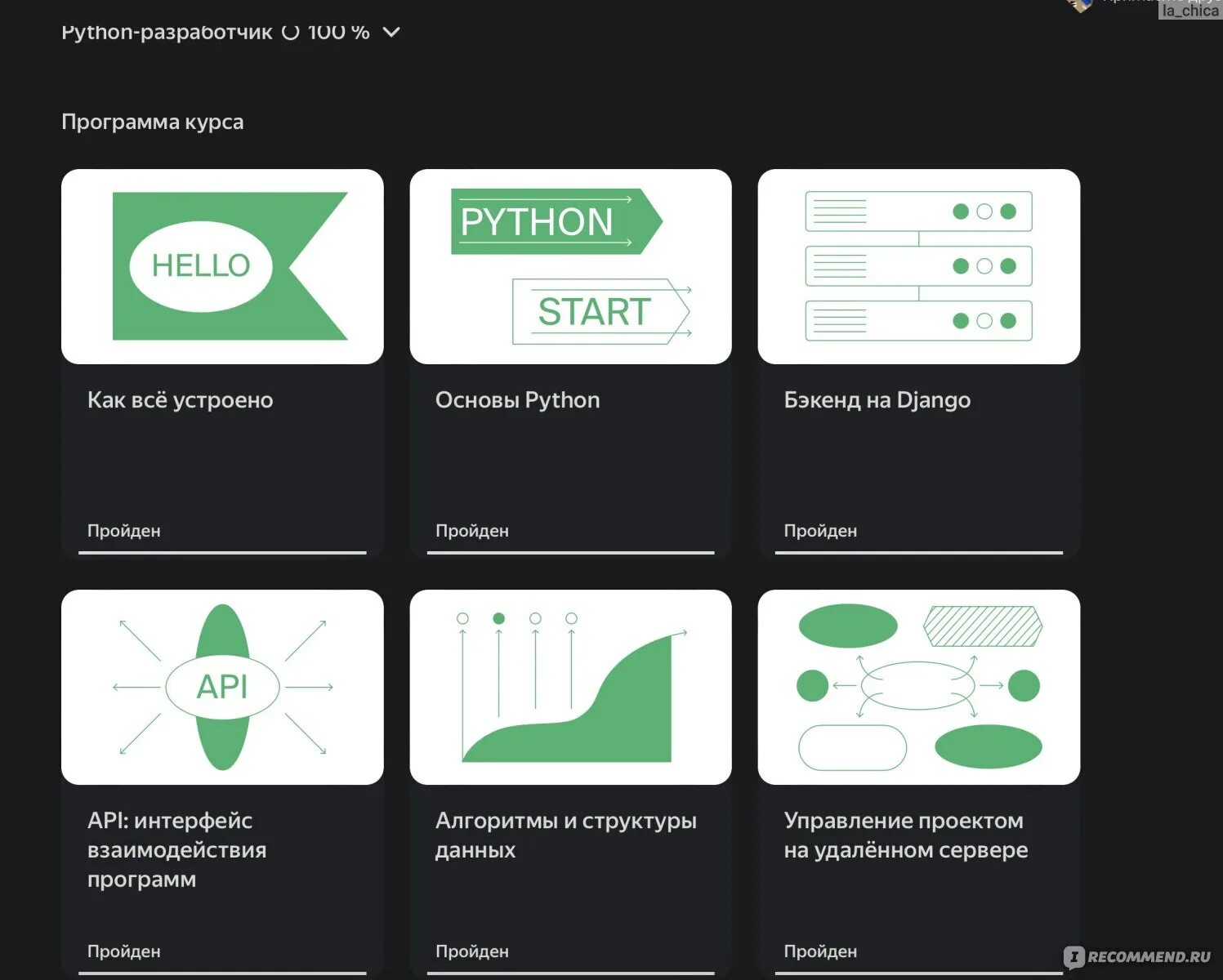This screenshot has height=980, width=1223.
Task: Go to "Бэкенд на Django" module
Action: [x=877, y=400]
